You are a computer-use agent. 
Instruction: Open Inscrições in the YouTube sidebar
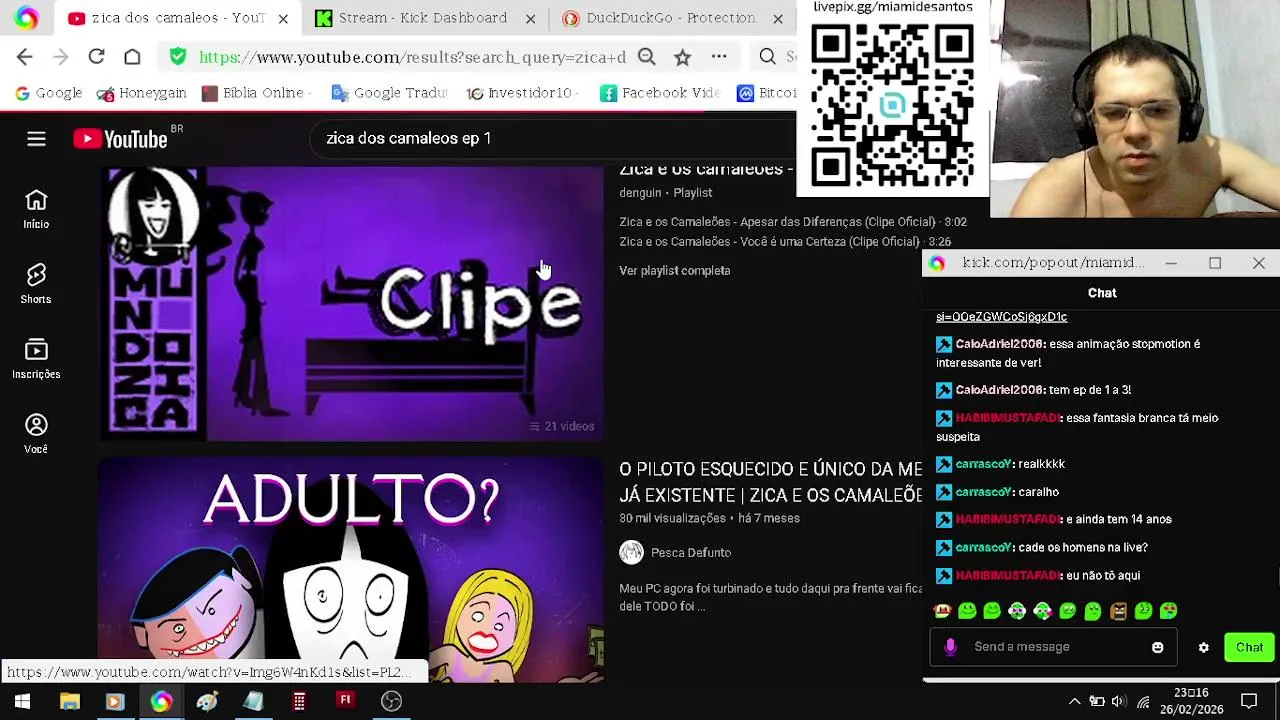click(36, 359)
